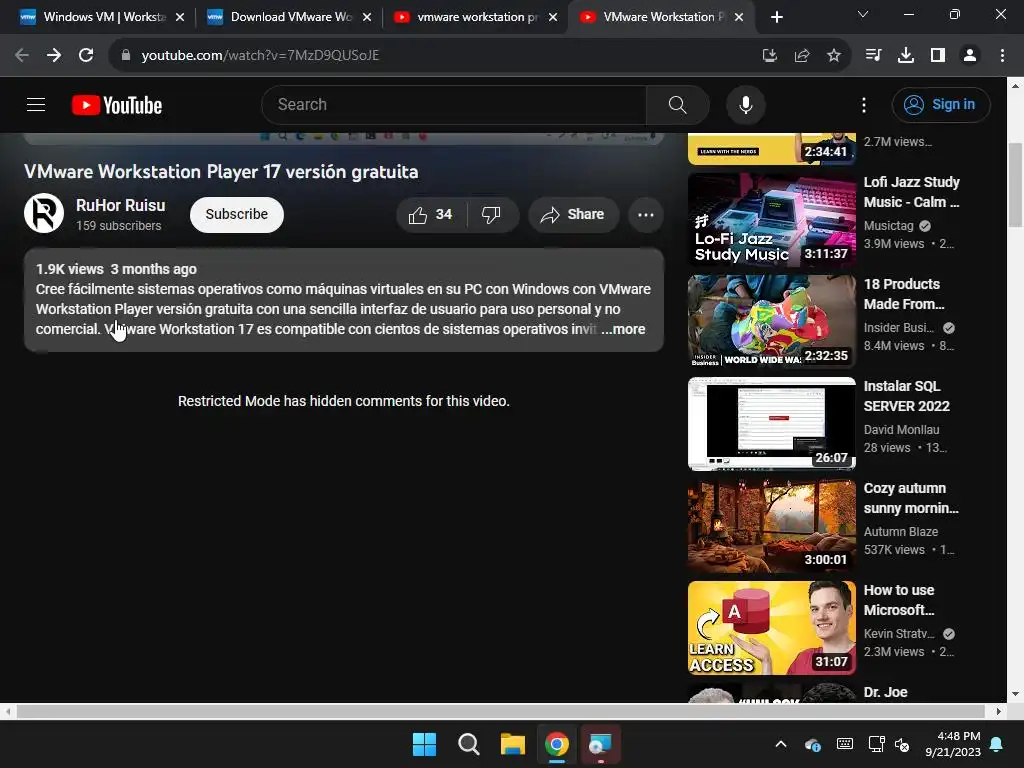The width and height of the screenshot is (1024, 768).
Task: Open How to use Microsoft title
Action: [x=899, y=600]
